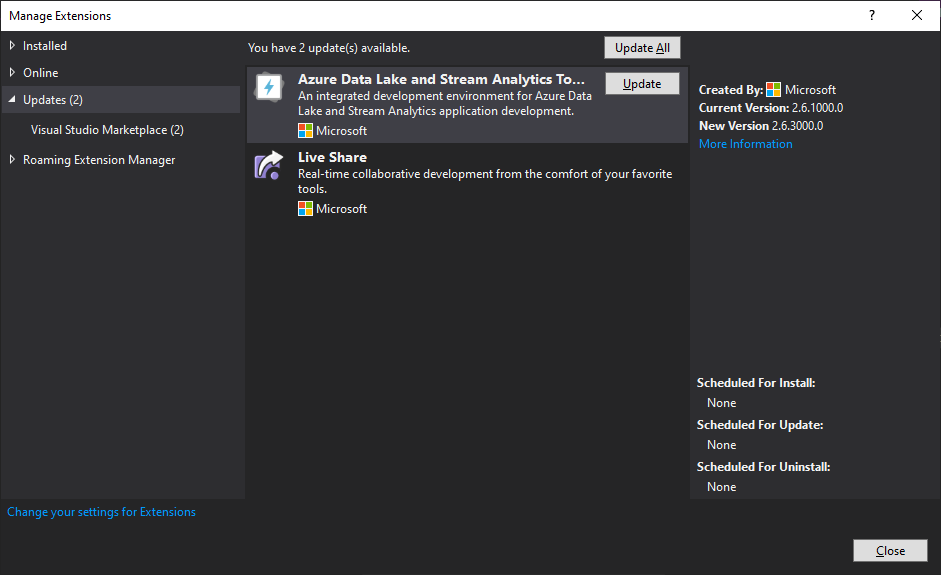The width and height of the screenshot is (941, 575).
Task: Expand the Roaming Extension Manager node
Action: pyautogui.click(x=12, y=160)
